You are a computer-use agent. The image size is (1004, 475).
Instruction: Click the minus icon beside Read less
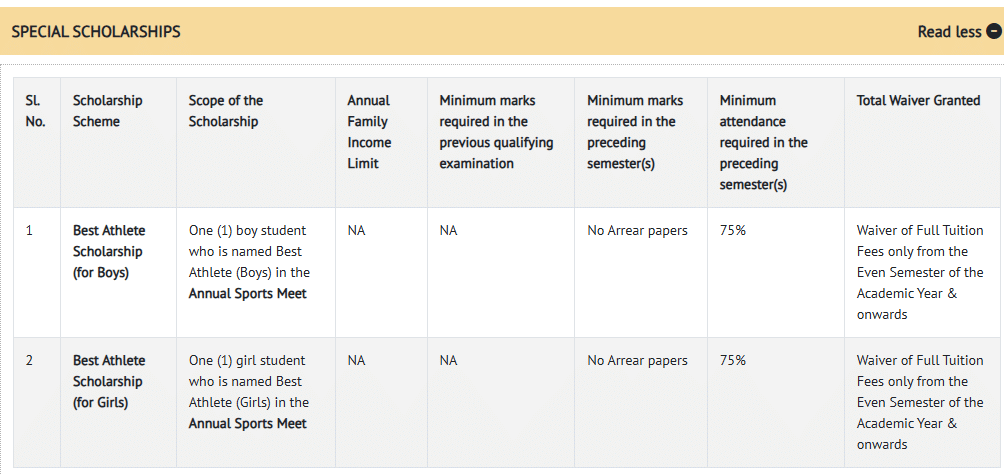tap(993, 32)
